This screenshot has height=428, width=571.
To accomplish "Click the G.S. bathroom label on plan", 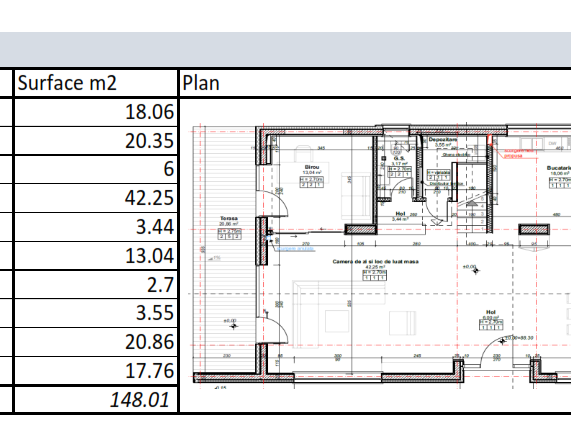I will coord(399,158).
